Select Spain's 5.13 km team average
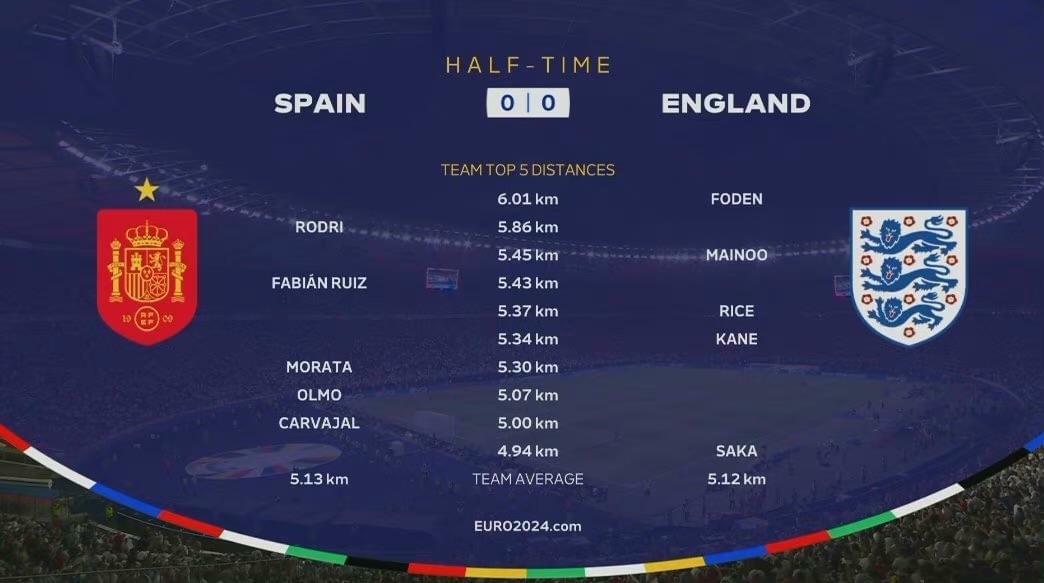This screenshot has width=1044, height=583. (319, 479)
